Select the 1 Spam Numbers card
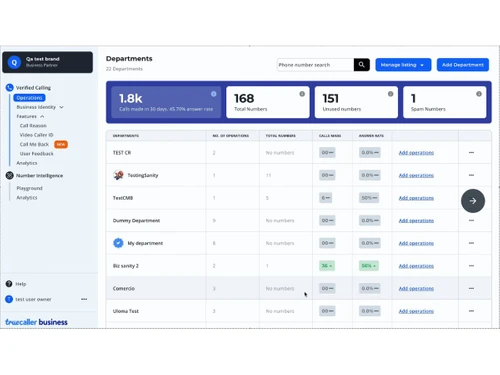 tap(444, 102)
